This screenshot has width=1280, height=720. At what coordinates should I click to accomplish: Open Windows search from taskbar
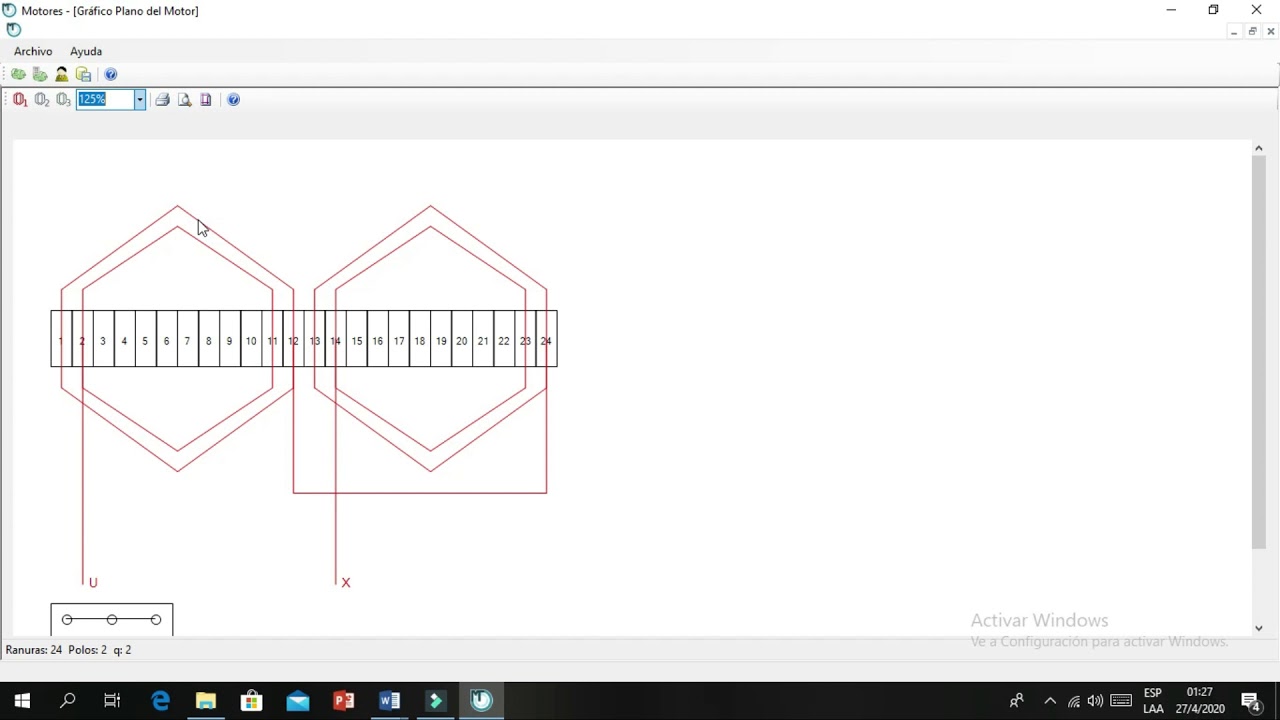(67, 700)
